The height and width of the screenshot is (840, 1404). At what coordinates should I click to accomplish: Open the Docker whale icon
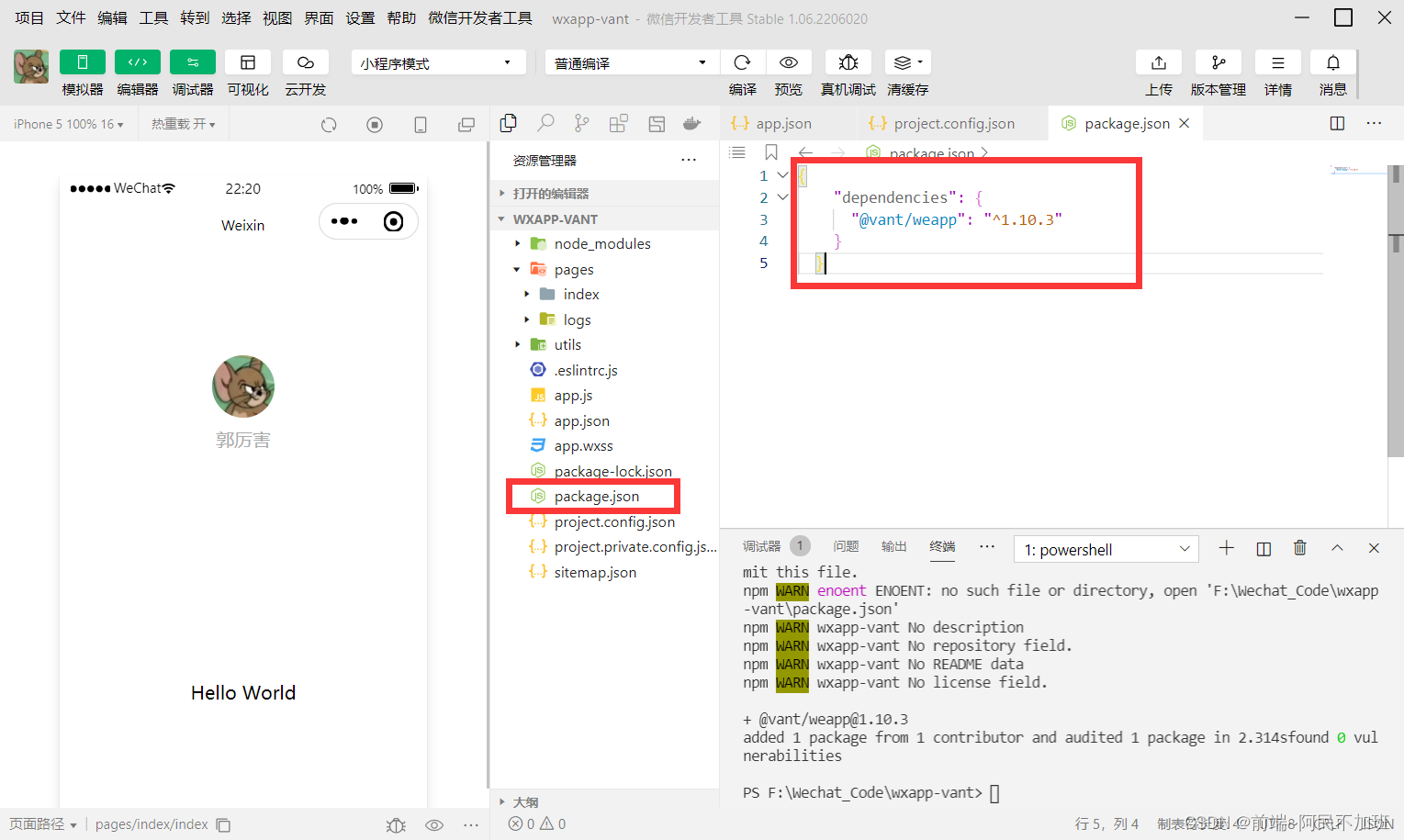(x=692, y=123)
